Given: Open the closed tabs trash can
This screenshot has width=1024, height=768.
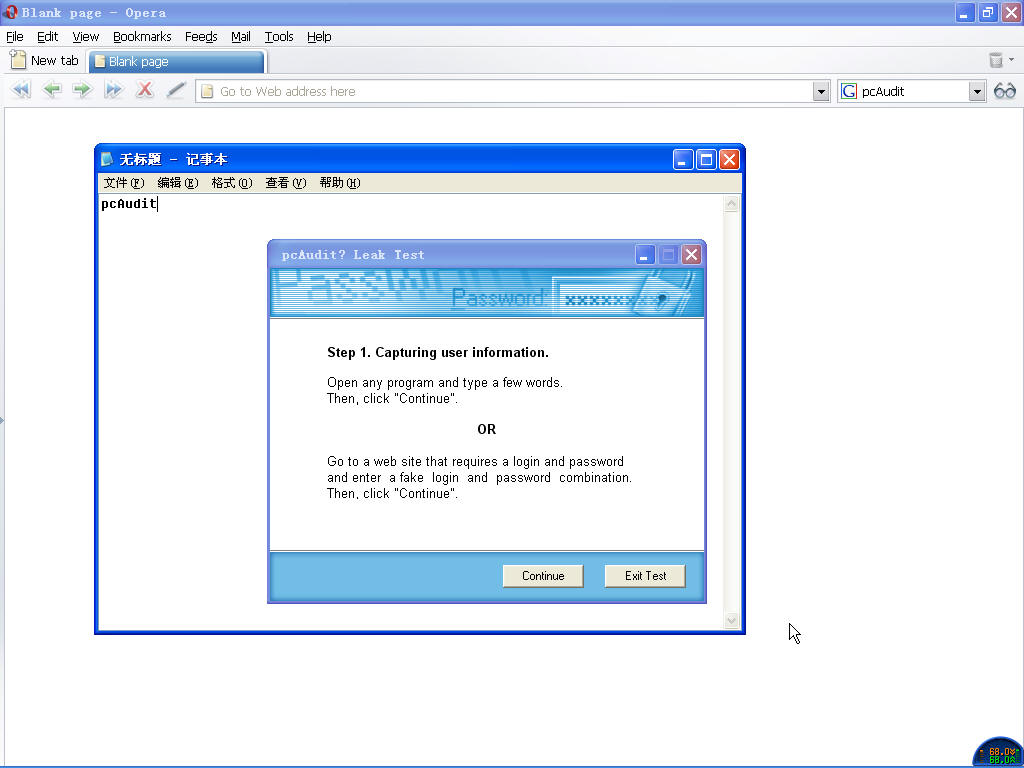Looking at the screenshot, I should tap(995, 60).
